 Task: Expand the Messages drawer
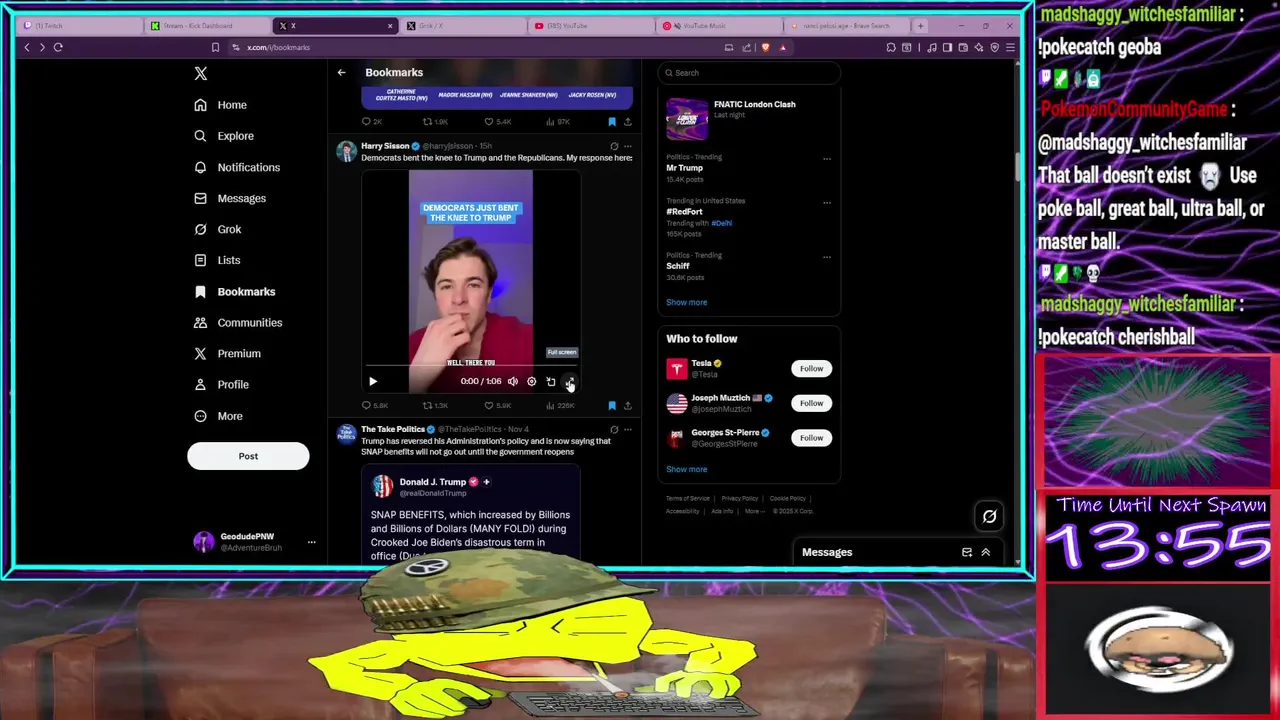coord(986,552)
